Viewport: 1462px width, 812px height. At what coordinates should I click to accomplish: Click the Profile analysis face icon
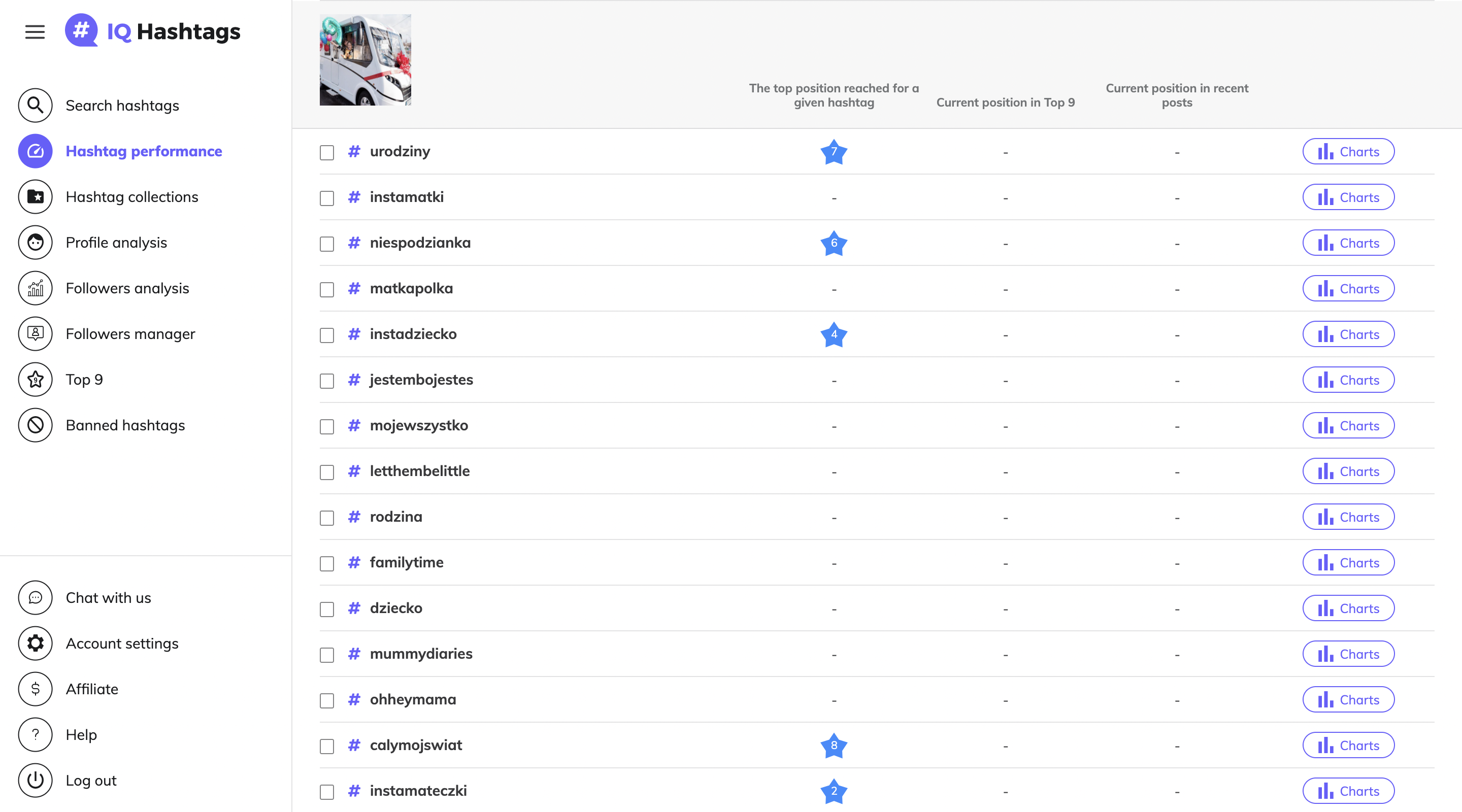35,242
